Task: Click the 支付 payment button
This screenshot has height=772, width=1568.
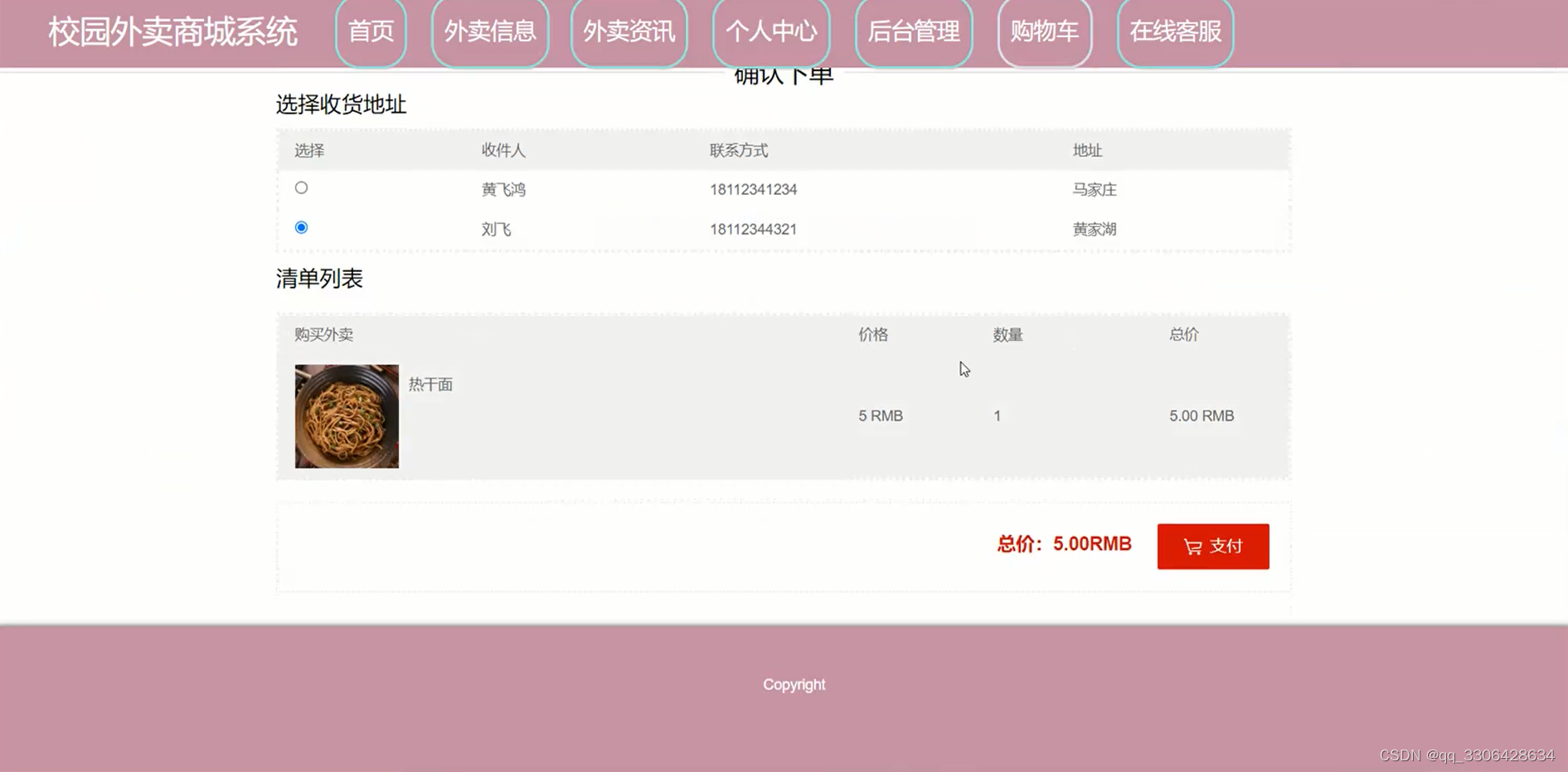Action: point(1212,546)
